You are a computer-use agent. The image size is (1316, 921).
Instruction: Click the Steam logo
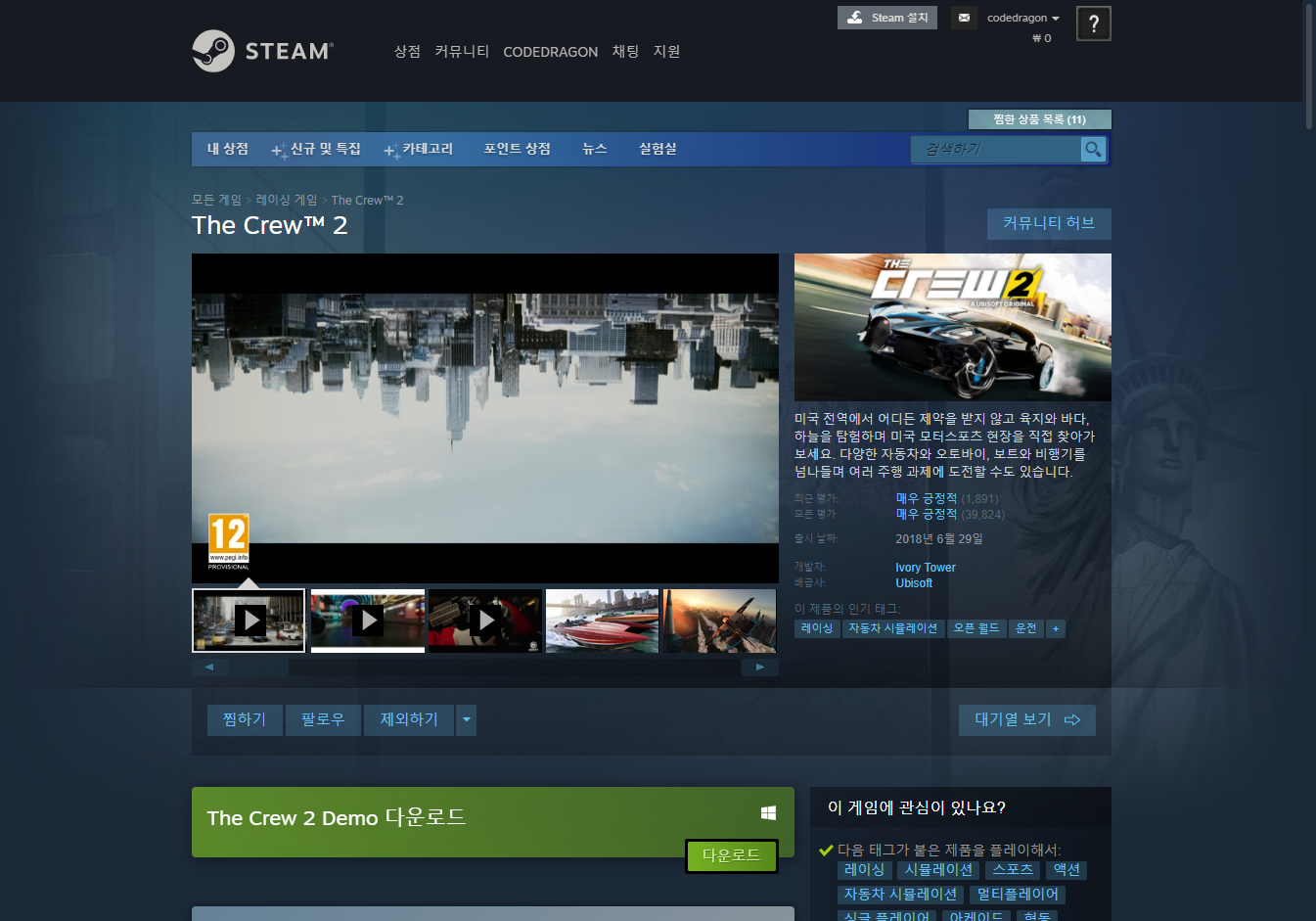(262, 51)
